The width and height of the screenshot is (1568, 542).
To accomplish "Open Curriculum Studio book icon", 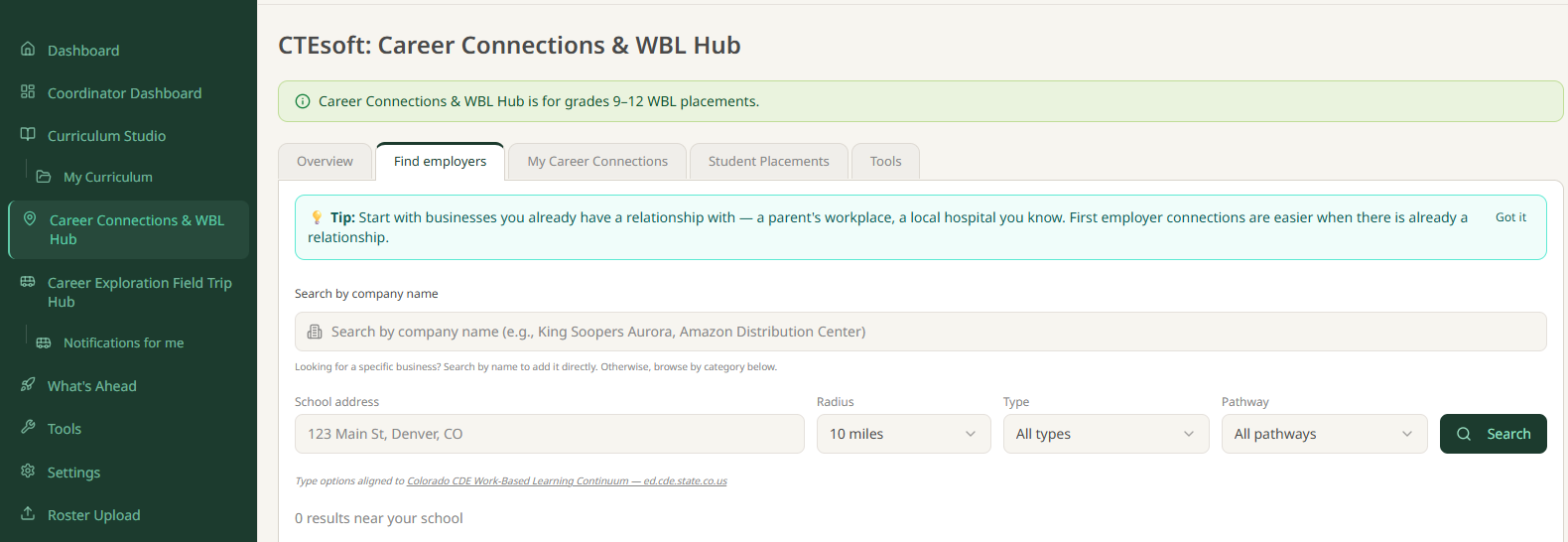I will [28, 134].
